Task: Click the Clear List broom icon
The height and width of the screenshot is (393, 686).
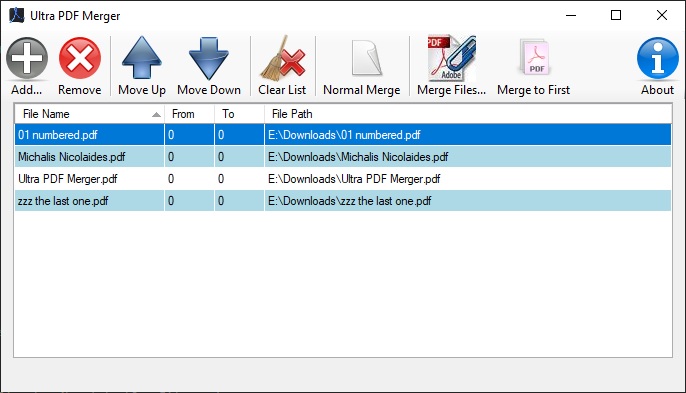Action: click(282, 58)
